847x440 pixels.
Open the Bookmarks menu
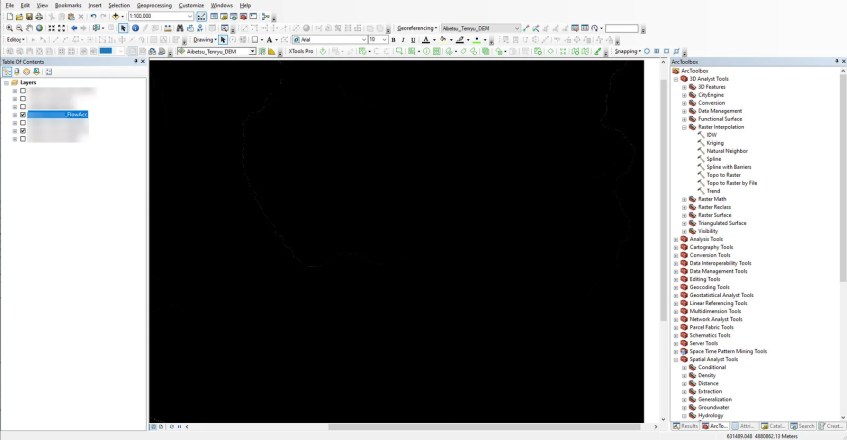click(68, 5)
